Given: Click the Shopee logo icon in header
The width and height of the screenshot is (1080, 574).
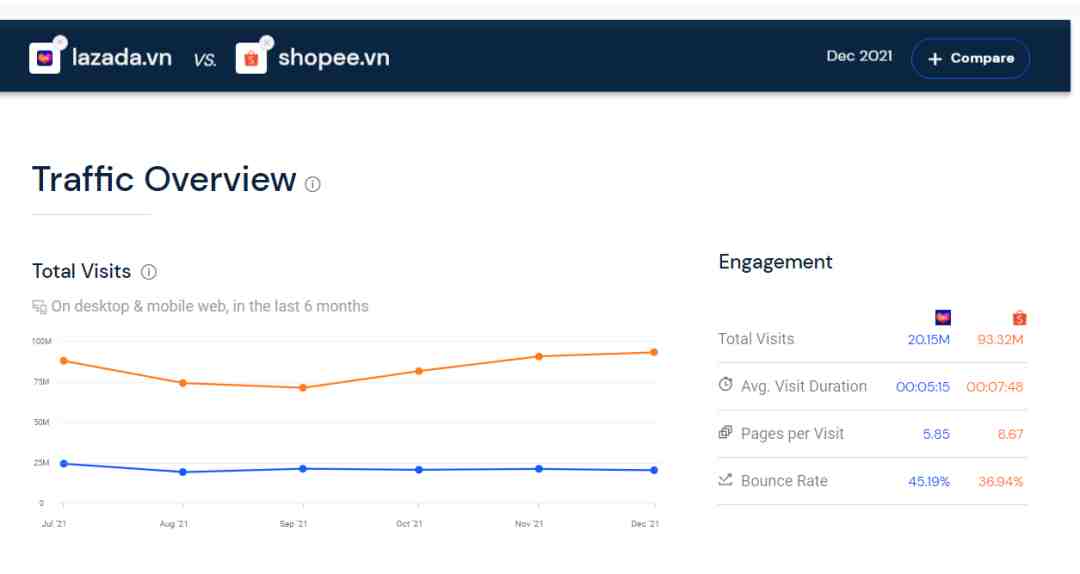Looking at the screenshot, I should coord(251,59).
